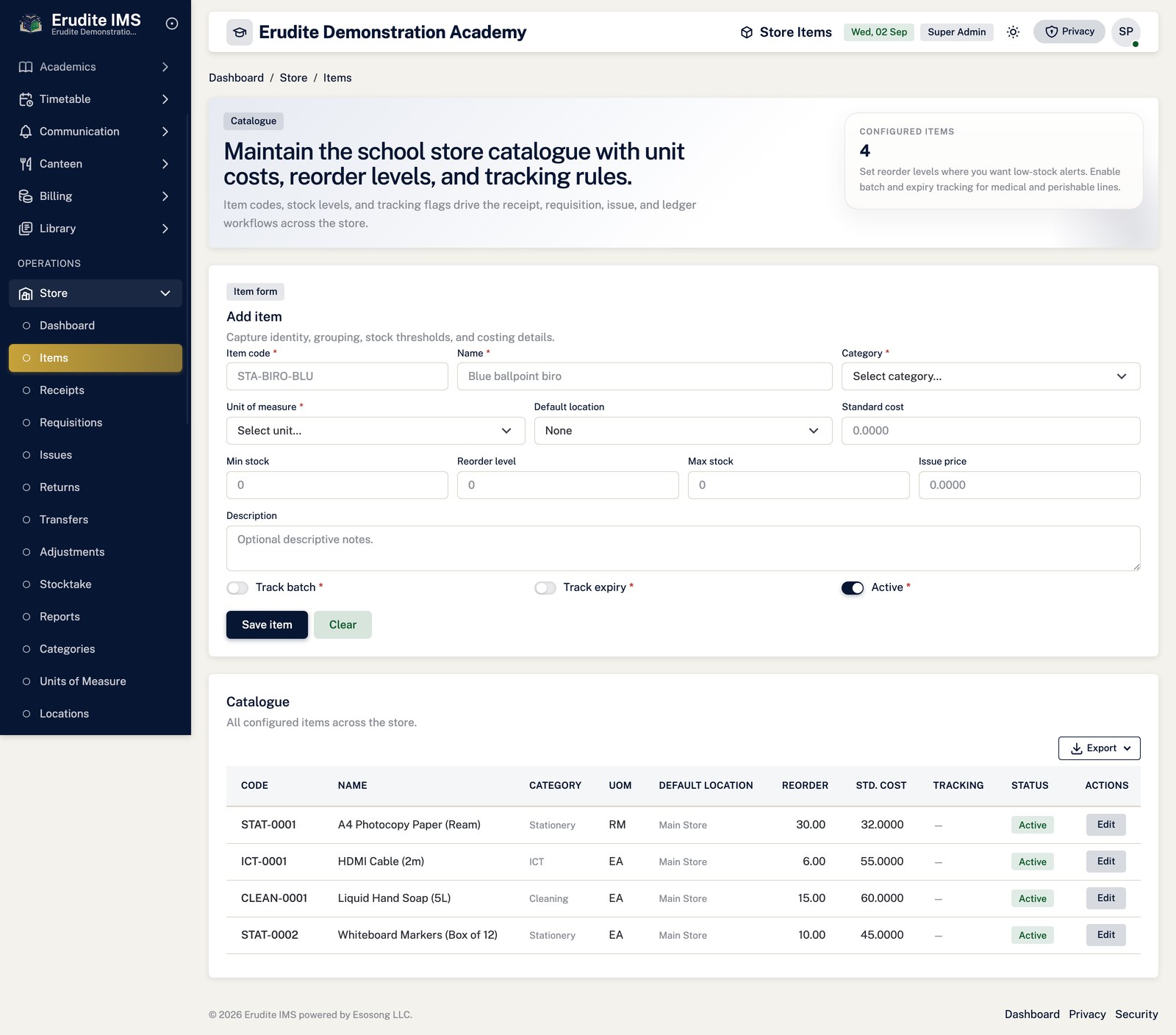Open the Unit of measure dropdown

pyautogui.click(x=376, y=431)
